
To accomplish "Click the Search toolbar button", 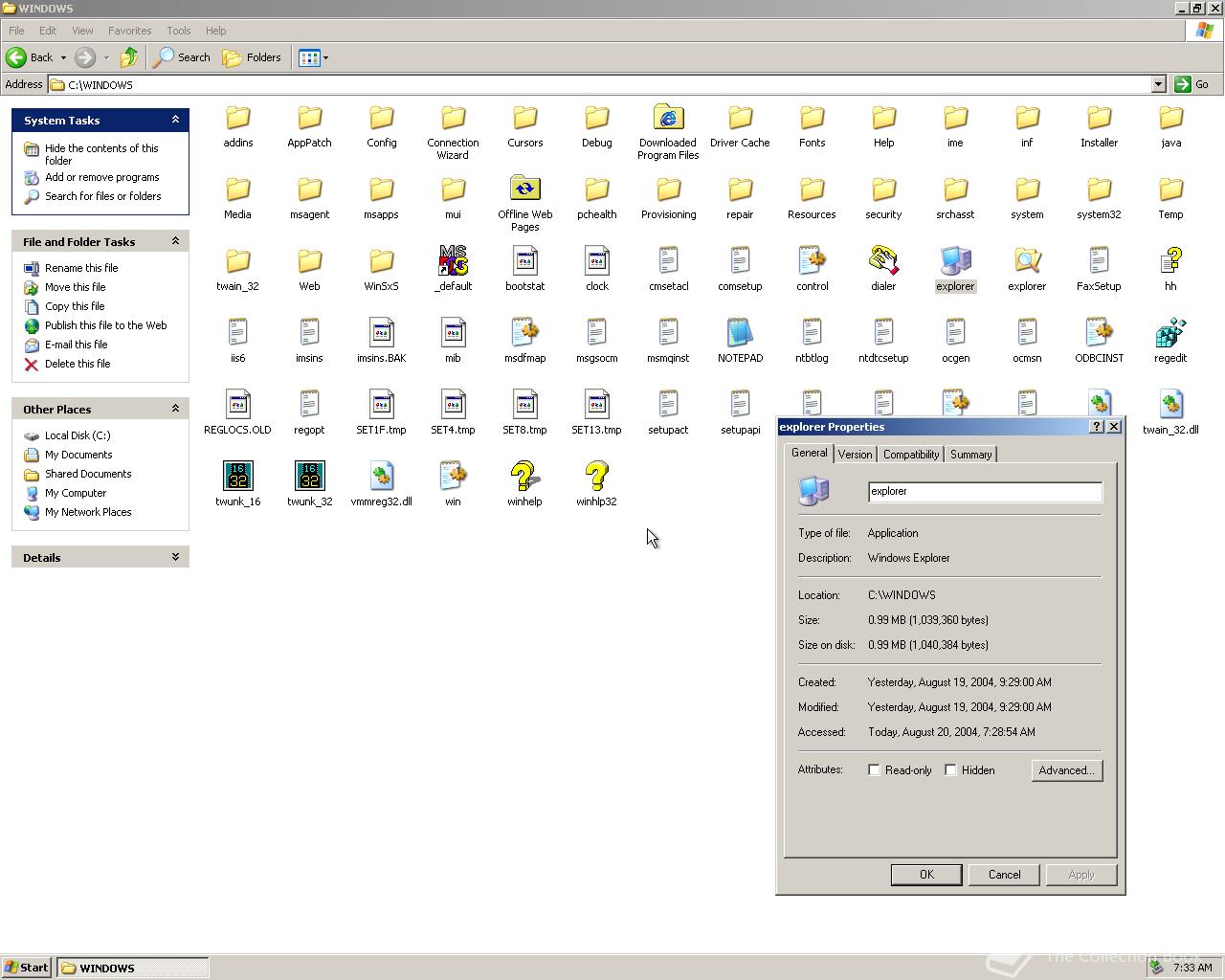I will coord(182,57).
